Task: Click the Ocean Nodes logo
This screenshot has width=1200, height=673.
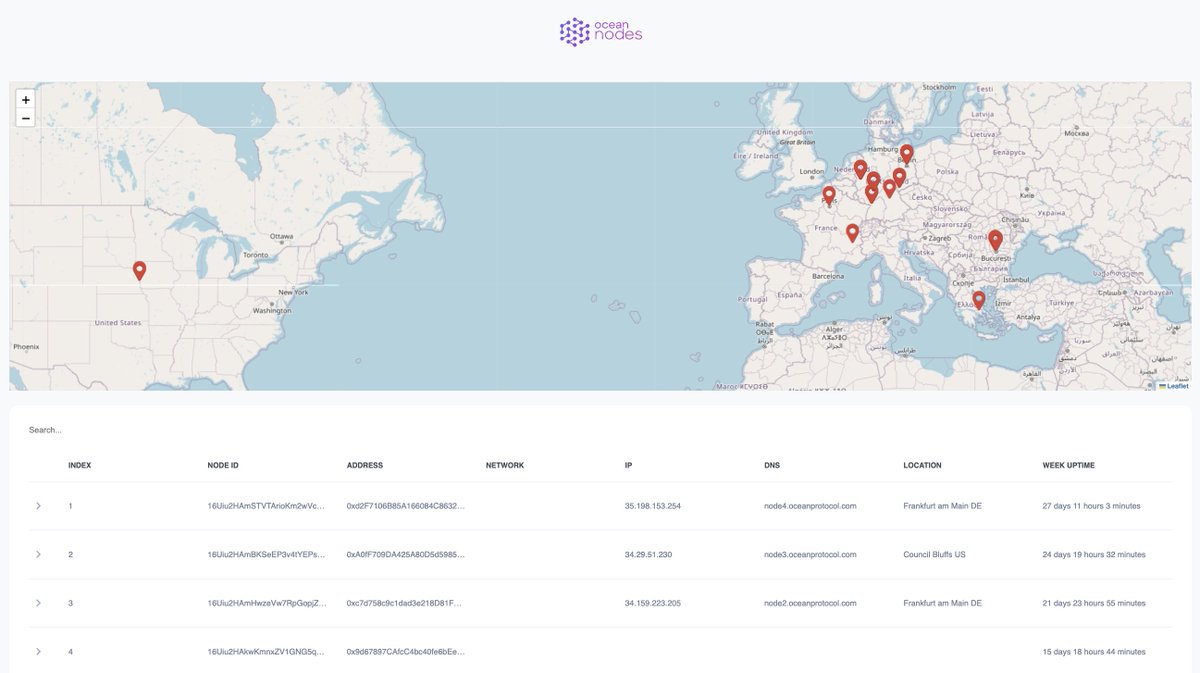Action: click(x=600, y=32)
